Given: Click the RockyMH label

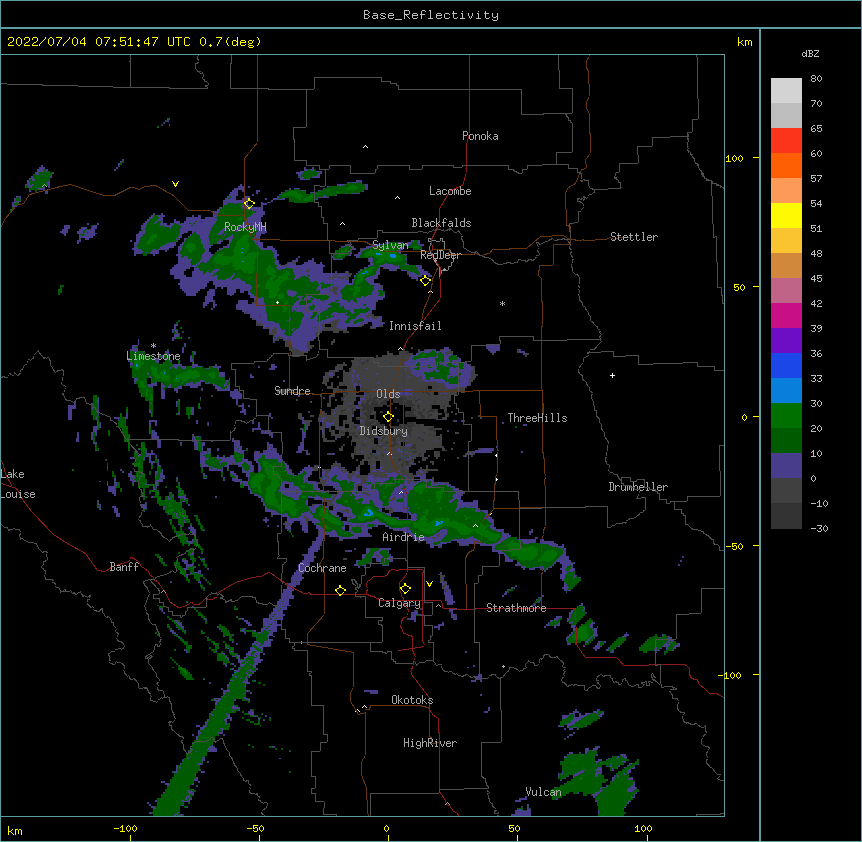Looking at the screenshot, I should tap(245, 227).
